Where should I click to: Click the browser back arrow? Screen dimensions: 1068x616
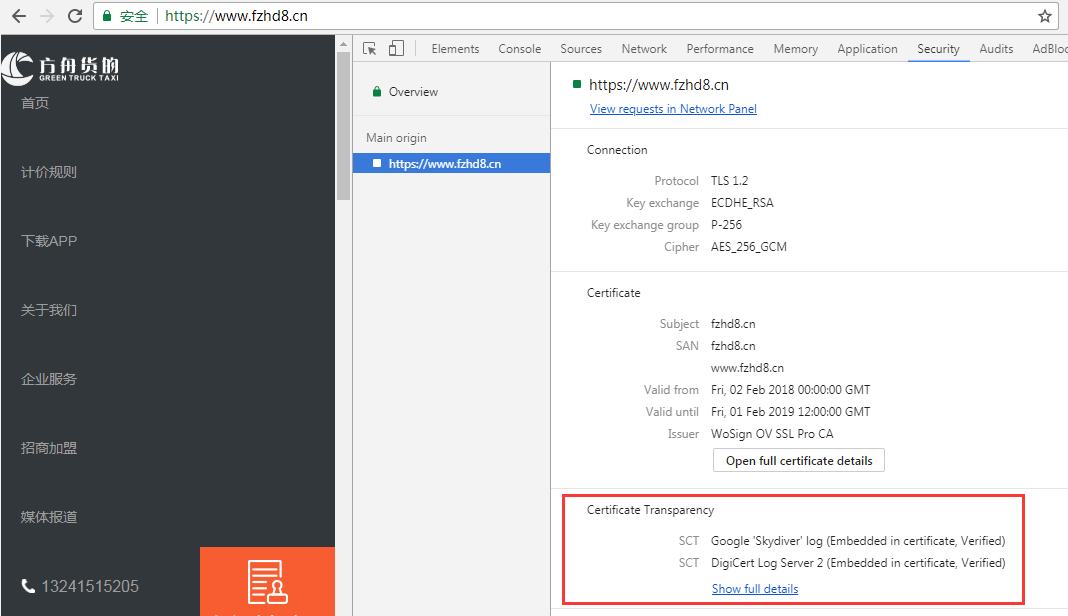click(18, 16)
